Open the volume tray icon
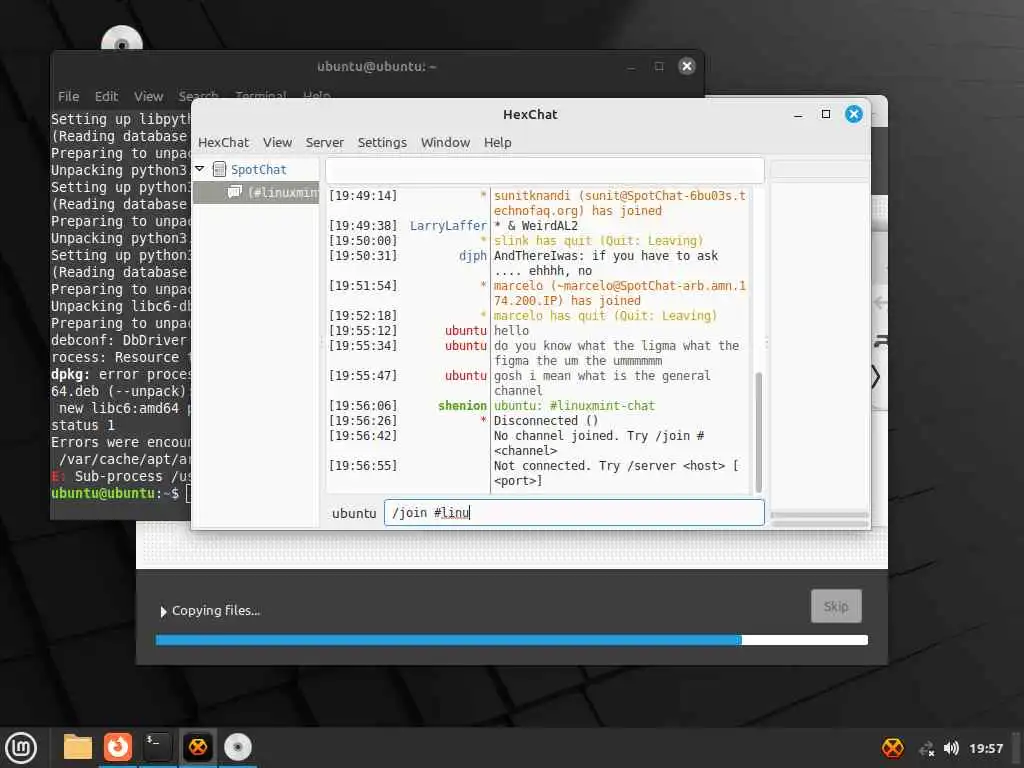Image resolution: width=1024 pixels, height=768 pixels. pyautogui.click(x=951, y=748)
